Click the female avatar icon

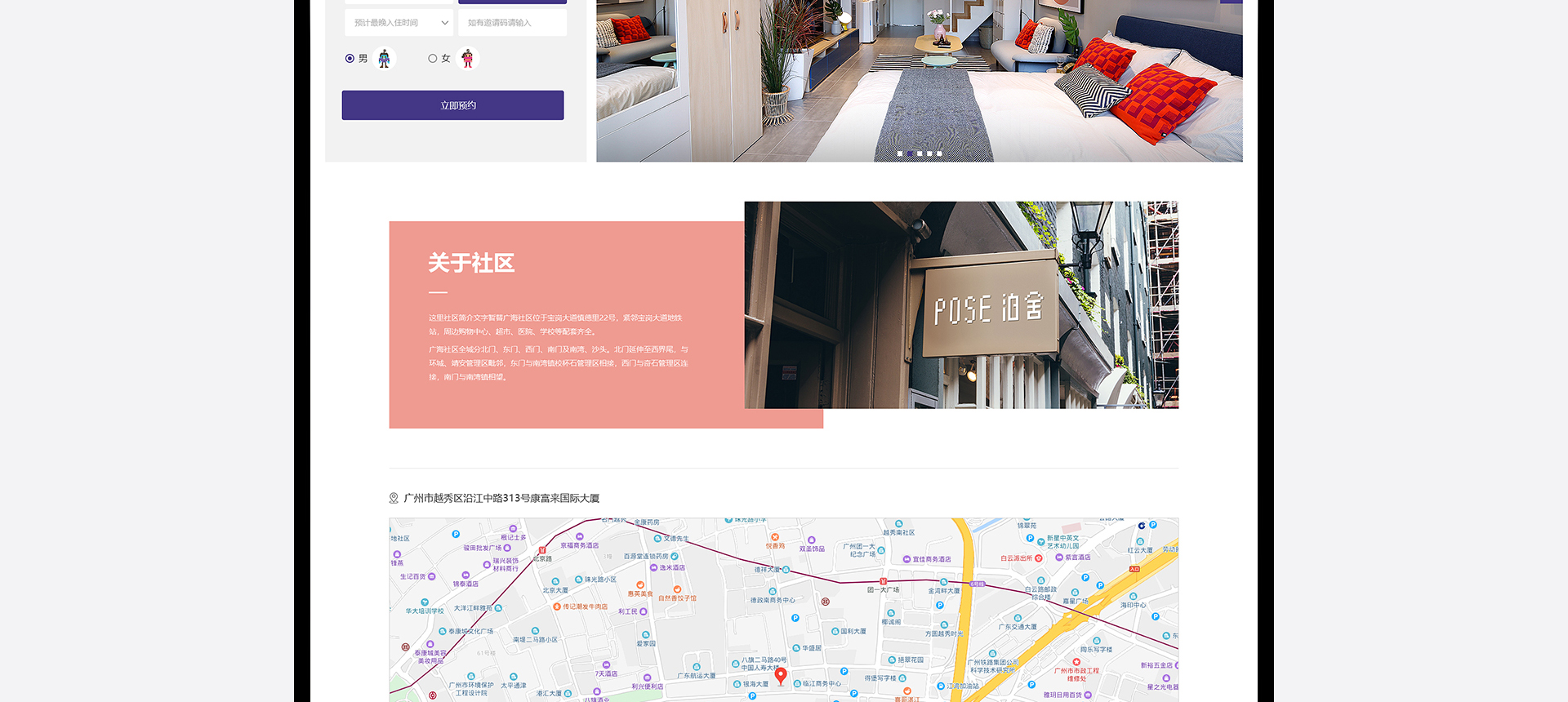(467, 59)
